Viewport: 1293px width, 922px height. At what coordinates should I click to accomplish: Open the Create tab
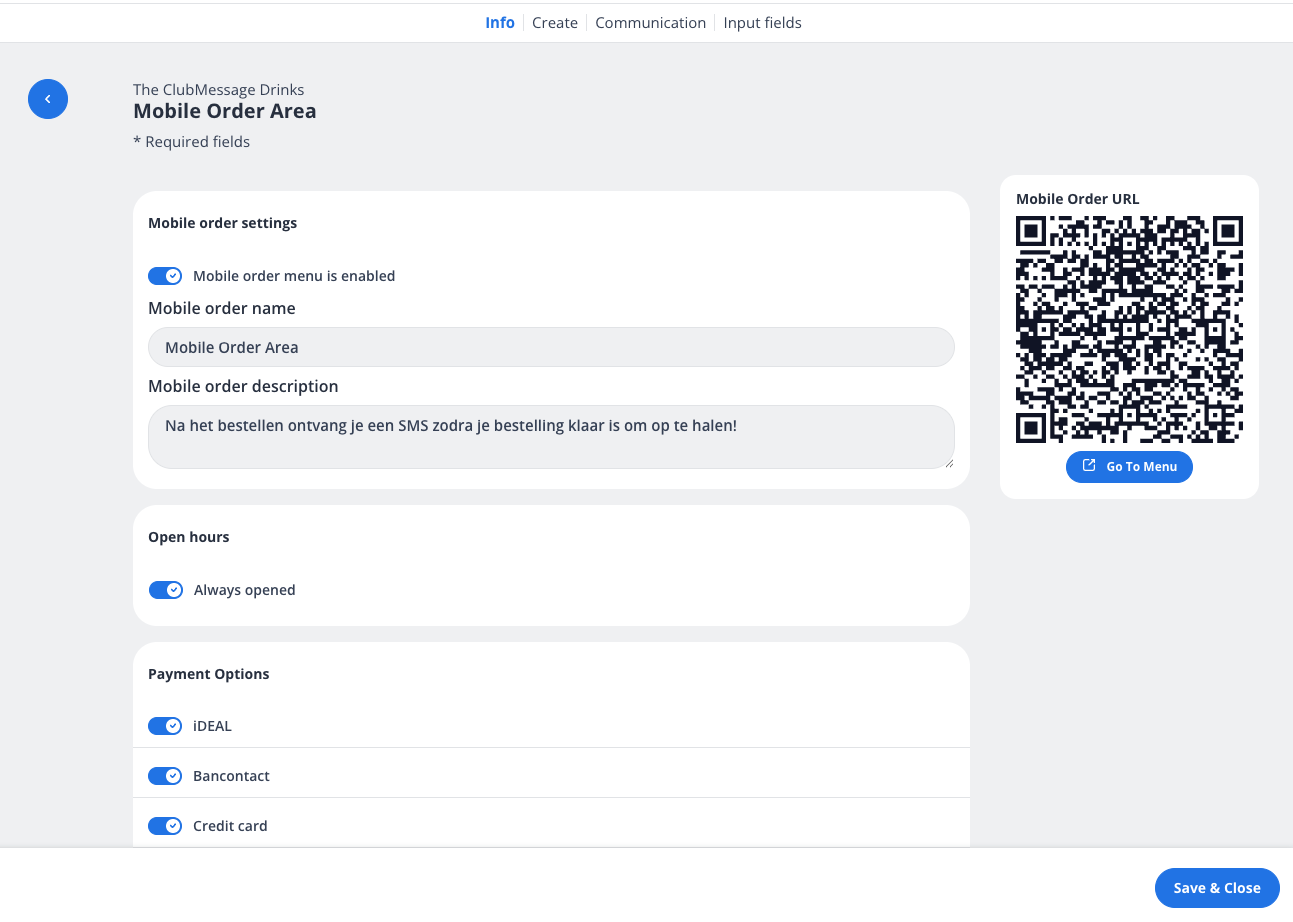click(x=555, y=22)
